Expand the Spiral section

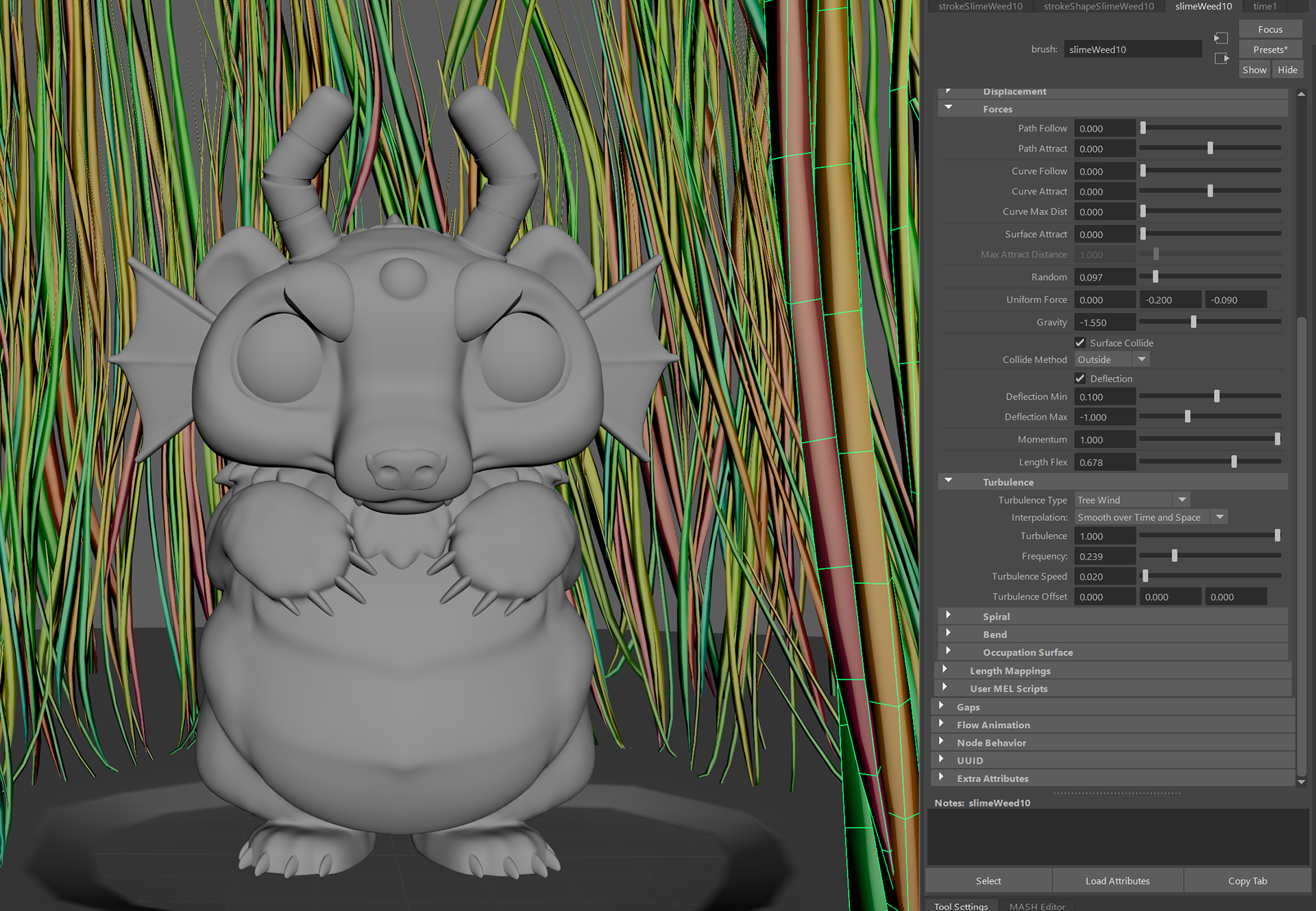949,616
